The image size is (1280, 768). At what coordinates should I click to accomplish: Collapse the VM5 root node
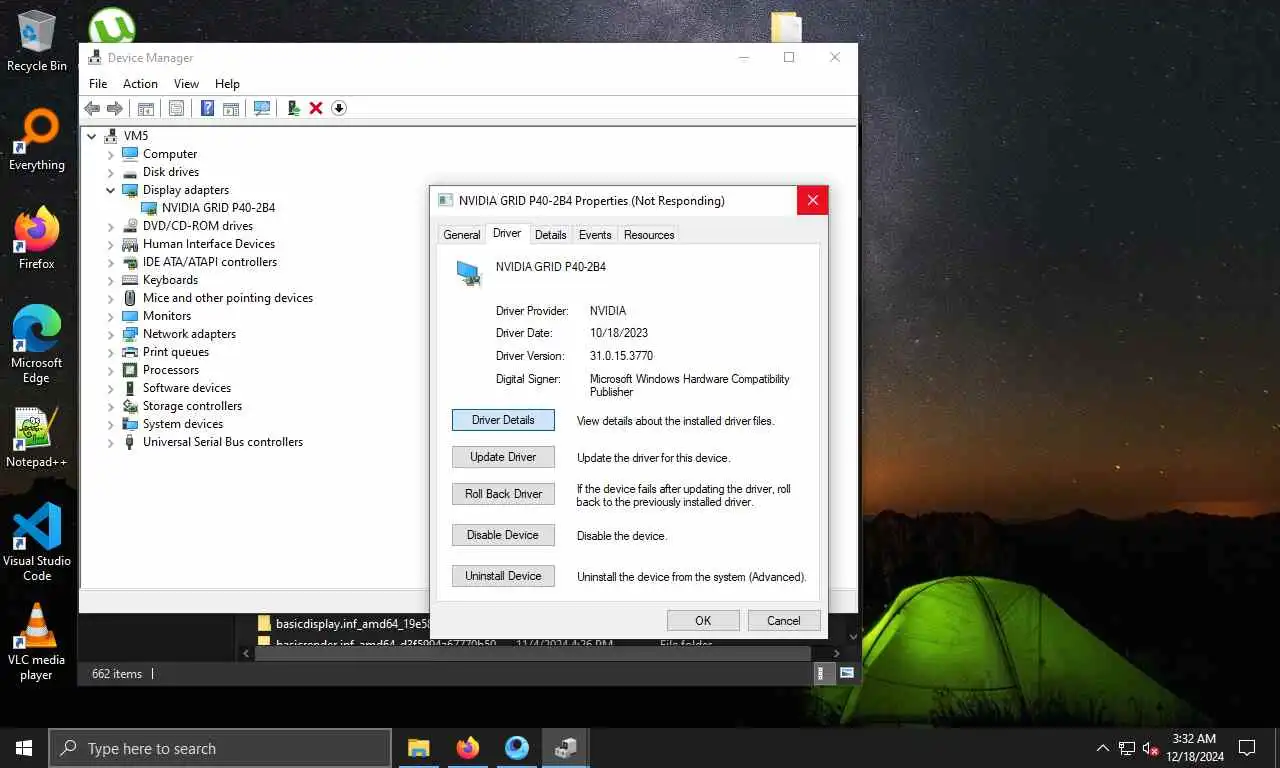pyautogui.click(x=92, y=136)
